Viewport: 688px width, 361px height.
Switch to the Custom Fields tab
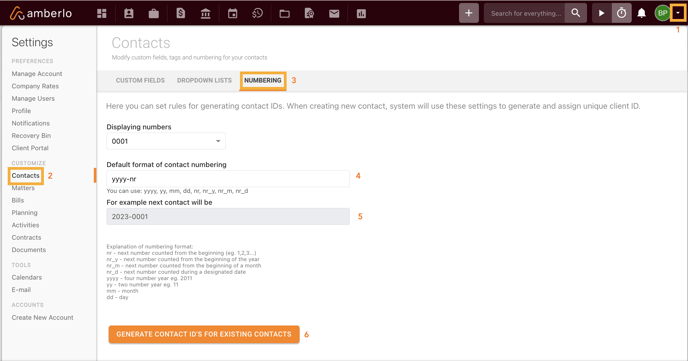[140, 80]
